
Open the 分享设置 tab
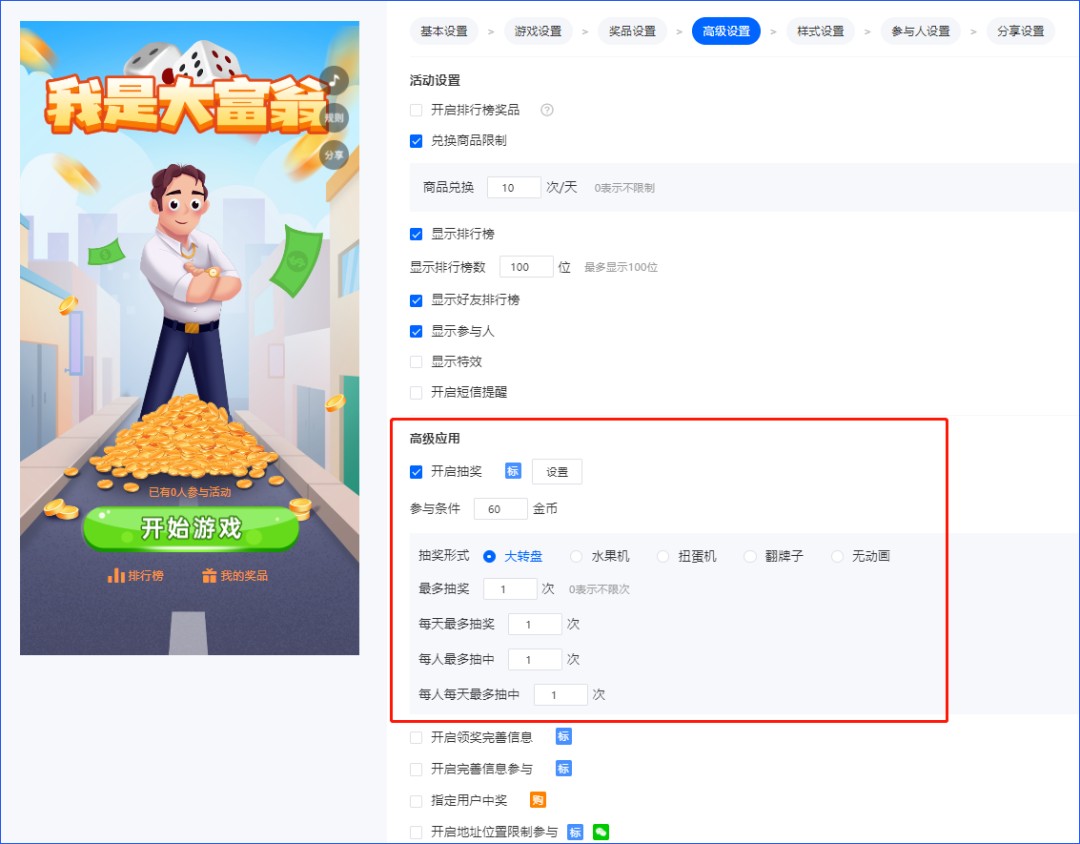1021,31
